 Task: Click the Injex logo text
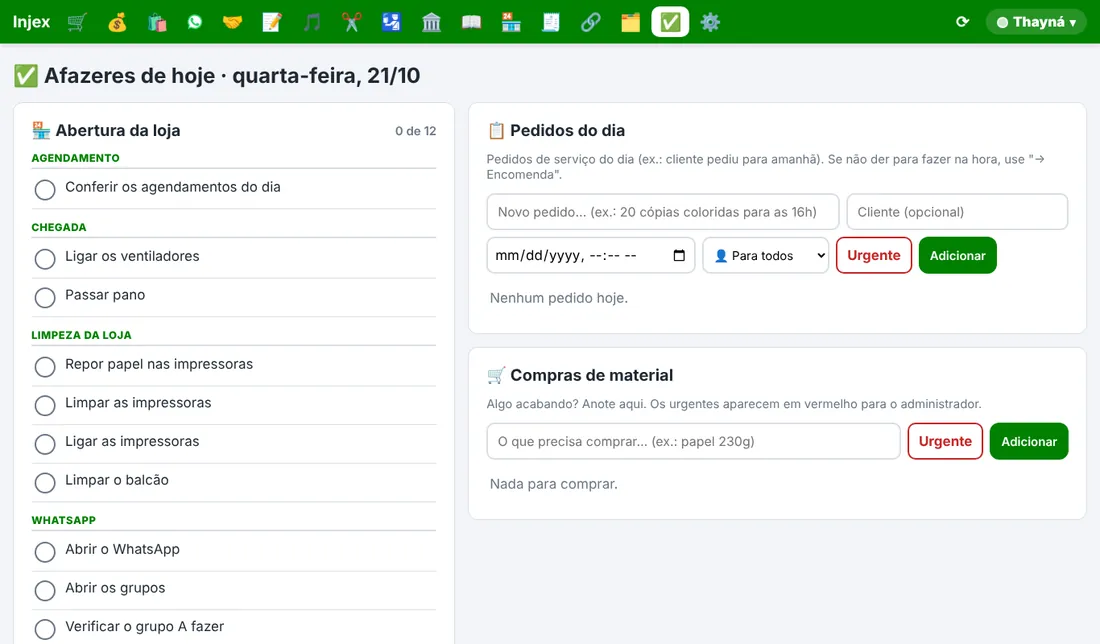point(32,22)
